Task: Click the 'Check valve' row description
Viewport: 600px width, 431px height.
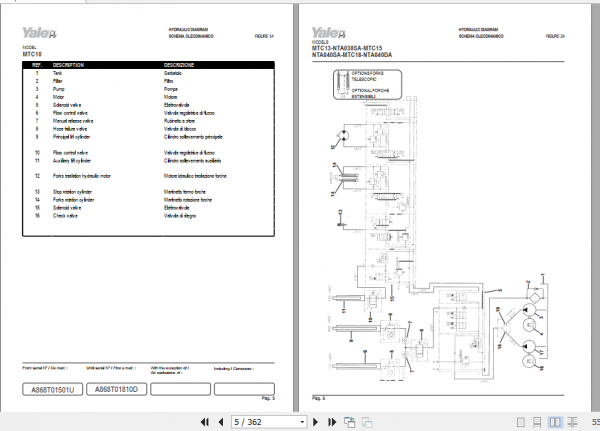Action: tap(65, 216)
